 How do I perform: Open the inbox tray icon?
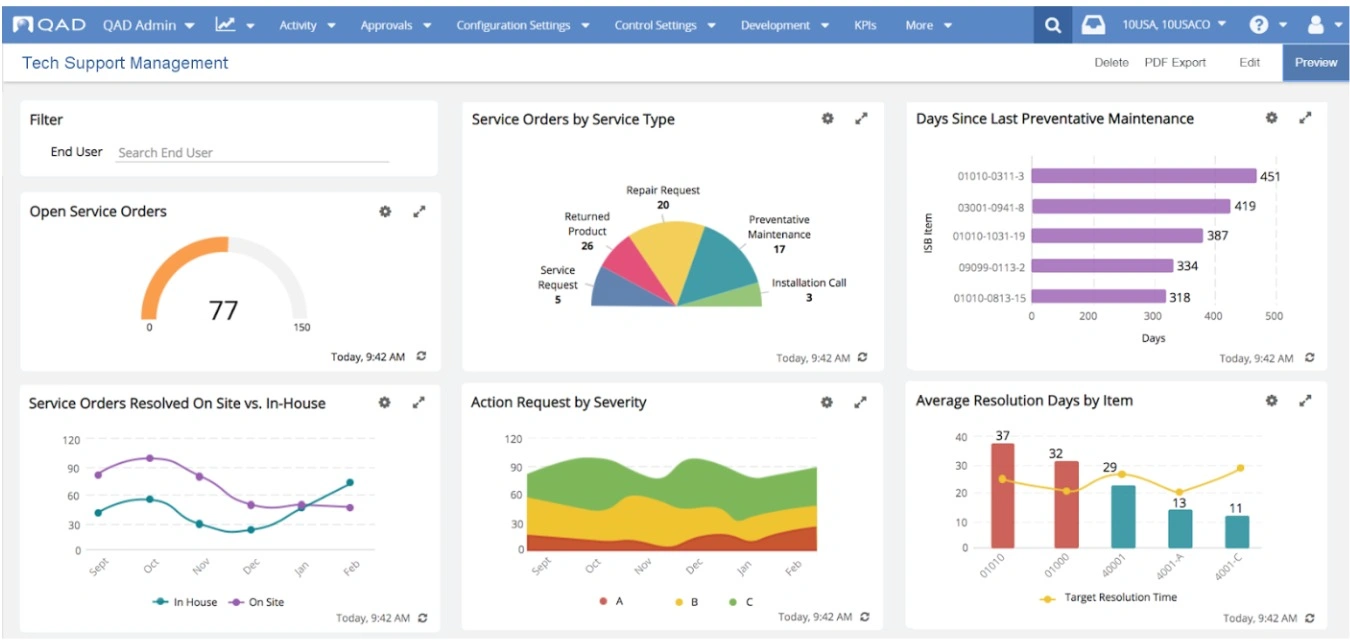1093,26
